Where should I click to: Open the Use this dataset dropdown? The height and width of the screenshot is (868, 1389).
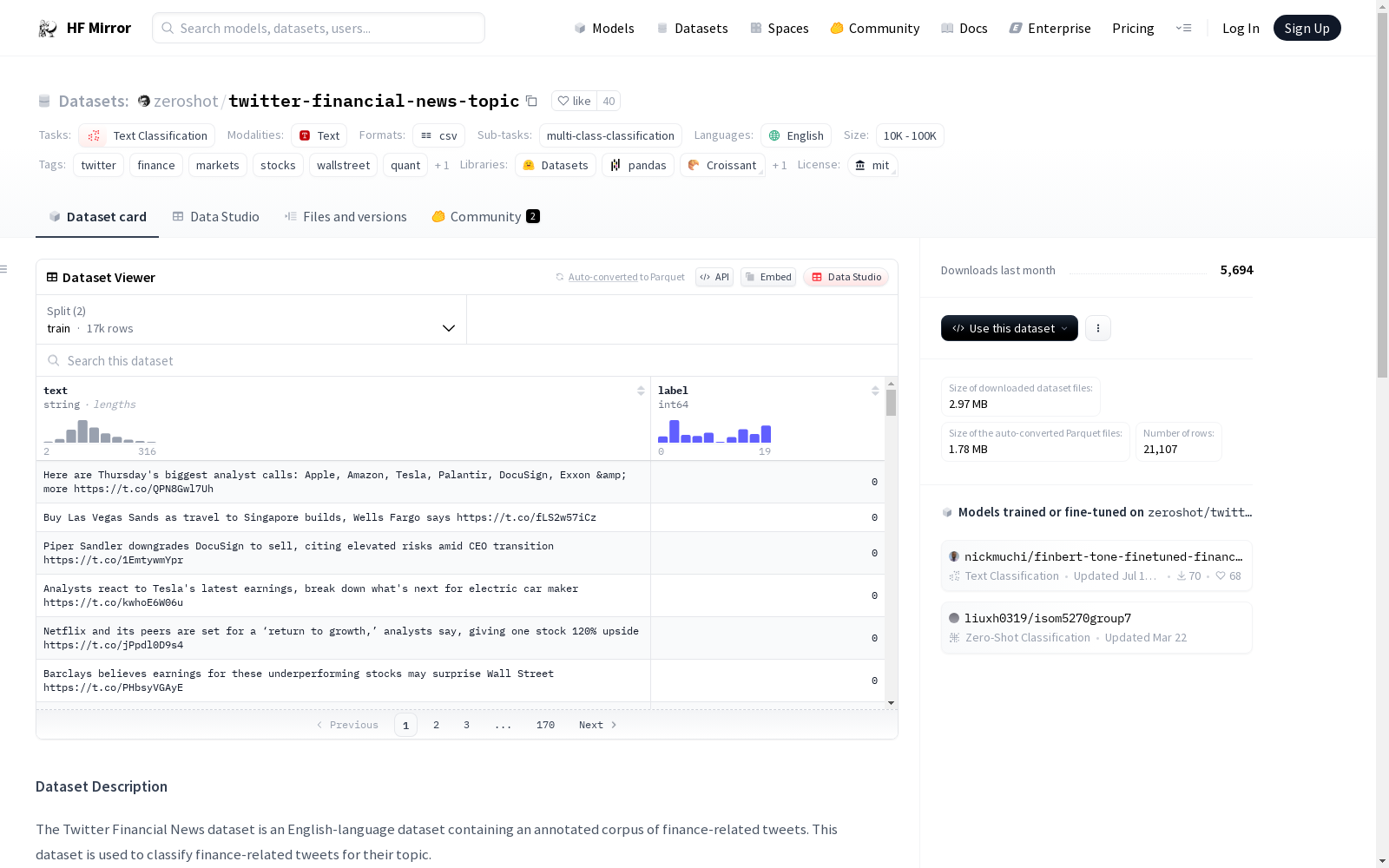pos(1010,328)
